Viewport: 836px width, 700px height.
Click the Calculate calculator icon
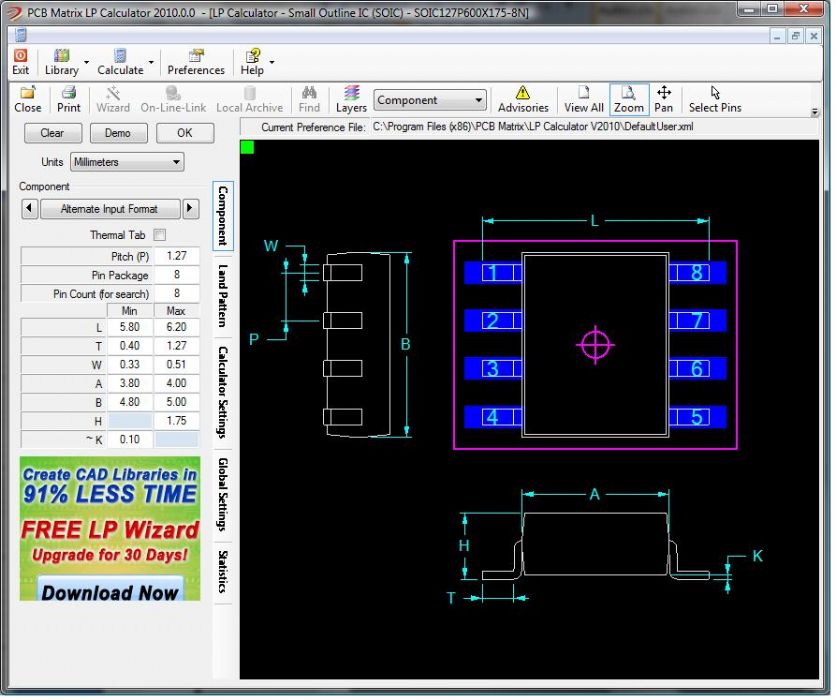tap(120, 55)
